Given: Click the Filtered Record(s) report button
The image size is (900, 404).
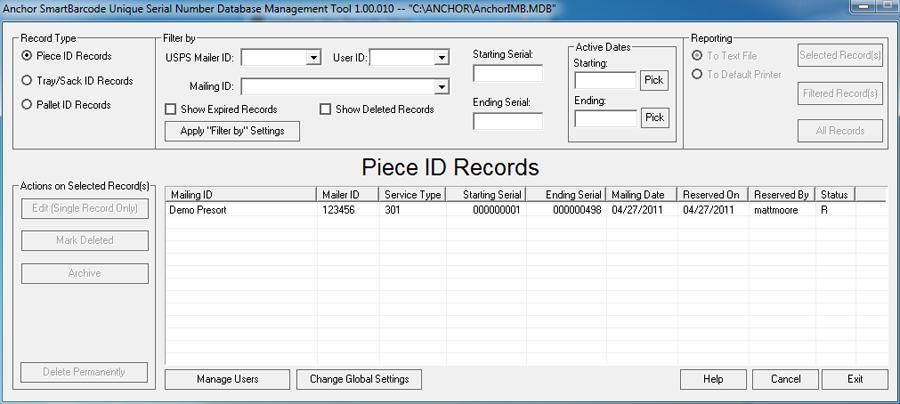Looking at the screenshot, I should 840,94.
